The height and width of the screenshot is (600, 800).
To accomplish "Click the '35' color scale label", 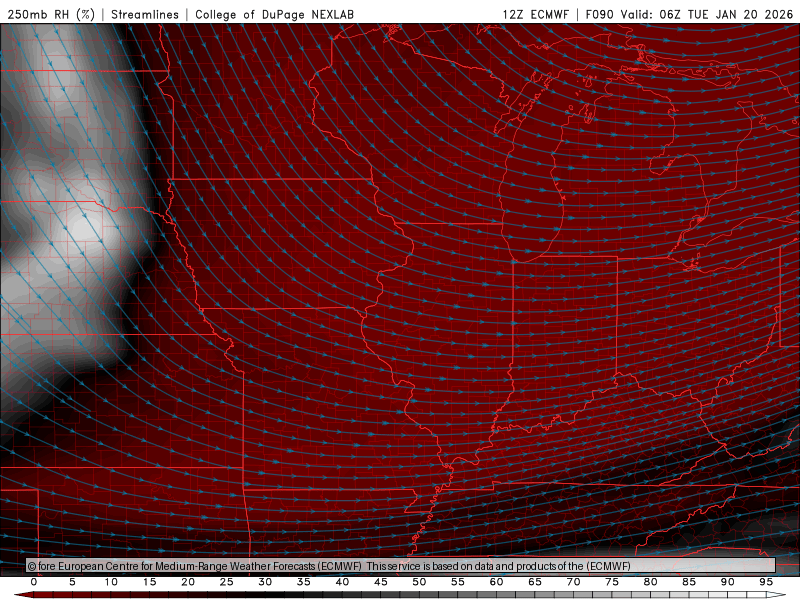I will 304,582.
